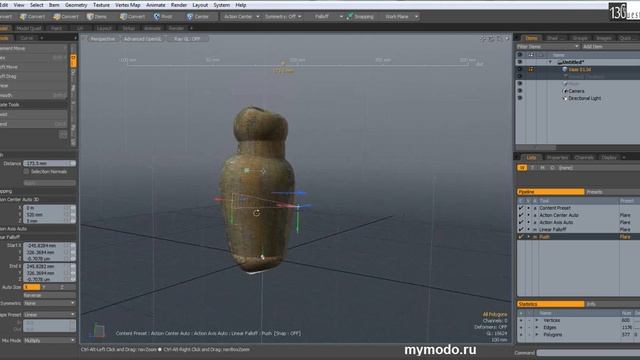The width and height of the screenshot is (640, 360).
Task: Open the Geometry menu
Action: (x=76, y=5)
